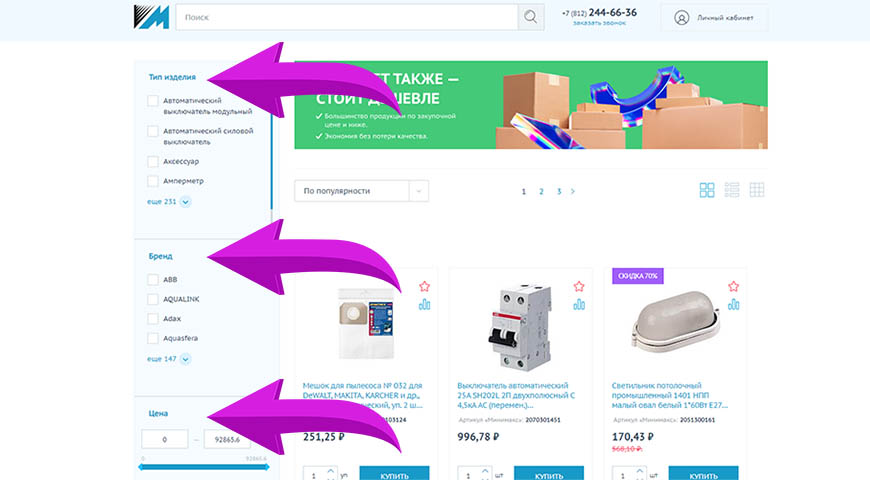870x480 pixels.
Task: Enable the AQUALINK brand checkbox
Action: coord(153,299)
